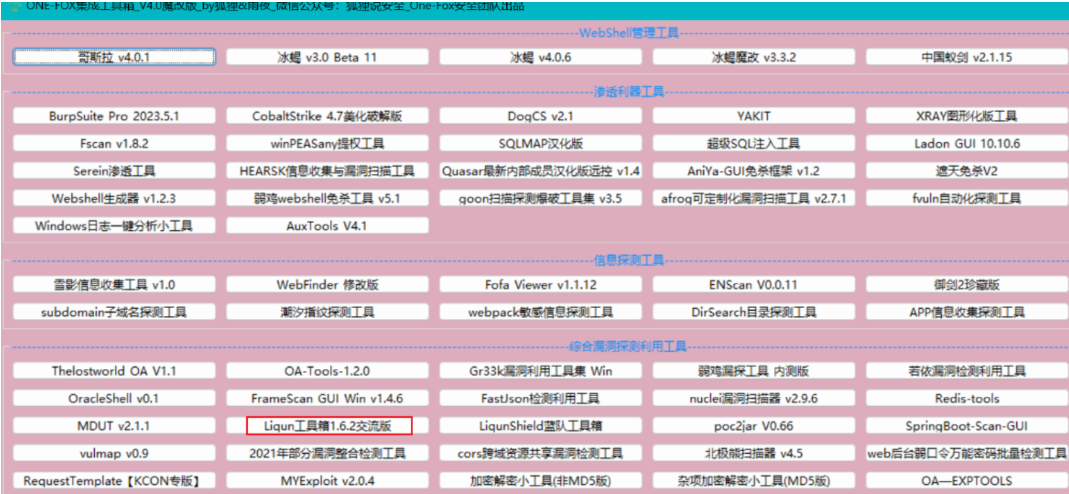1069x494 pixels.
Task: Open FrameScan GUI Win v1.4.6
Action: tap(327, 398)
